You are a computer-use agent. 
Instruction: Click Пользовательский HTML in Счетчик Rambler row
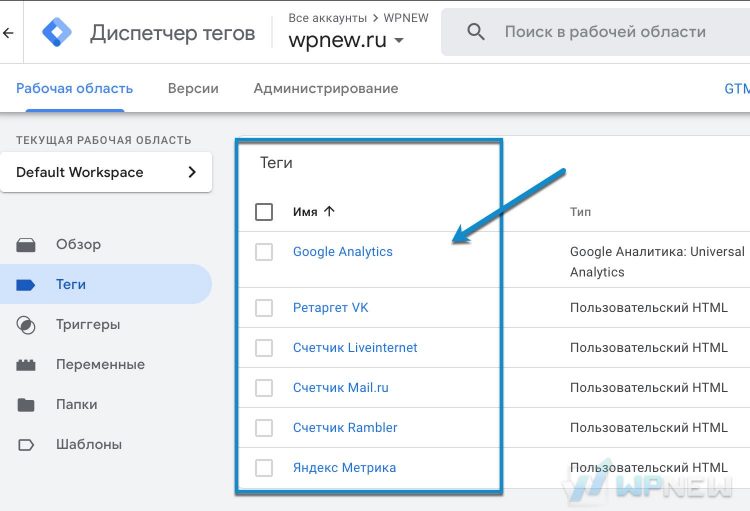point(649,428)
